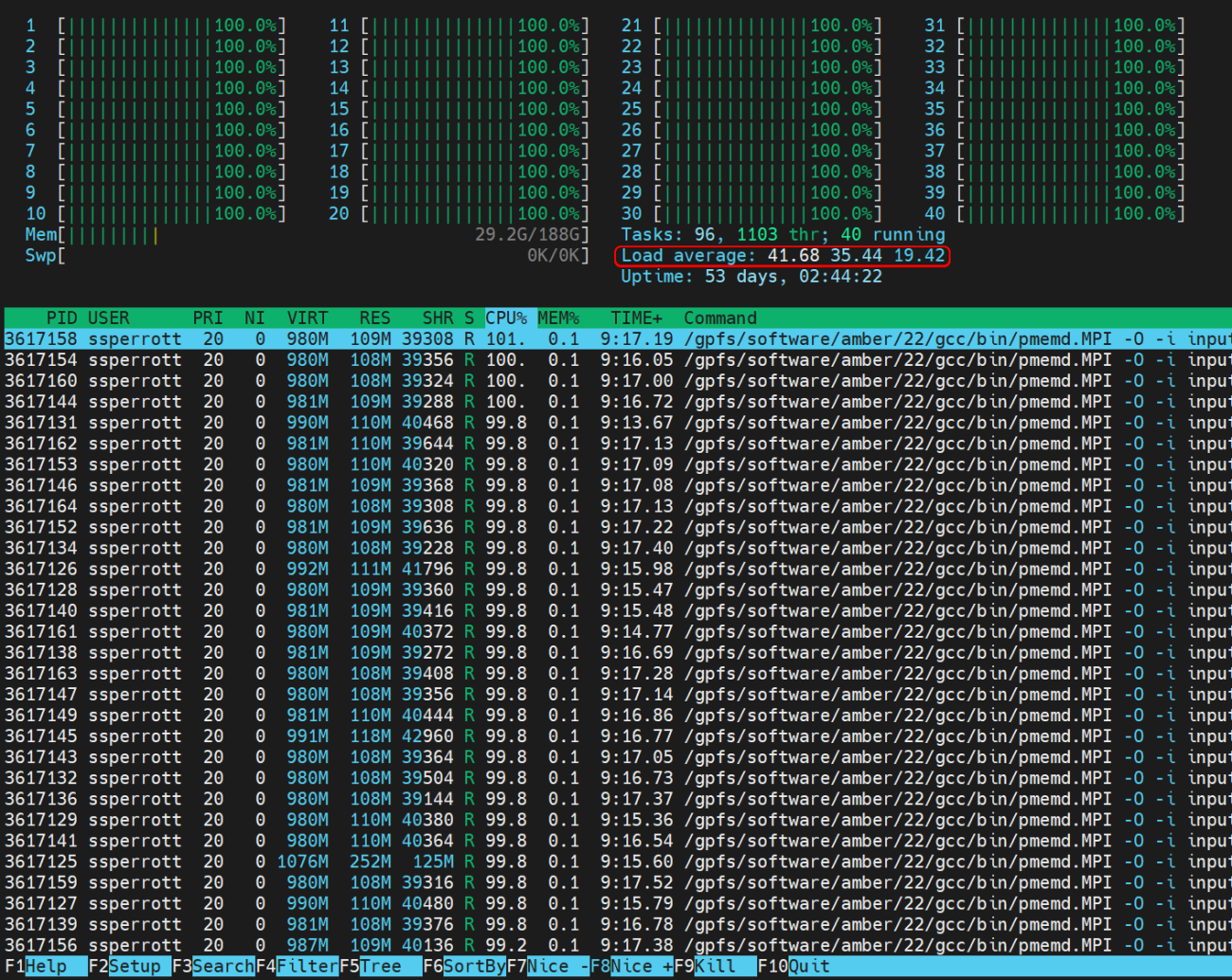The width and height of the screenshot is (1232, 980).
Task: Select process row with PID 3617132
Action: [x=618, y=777]
